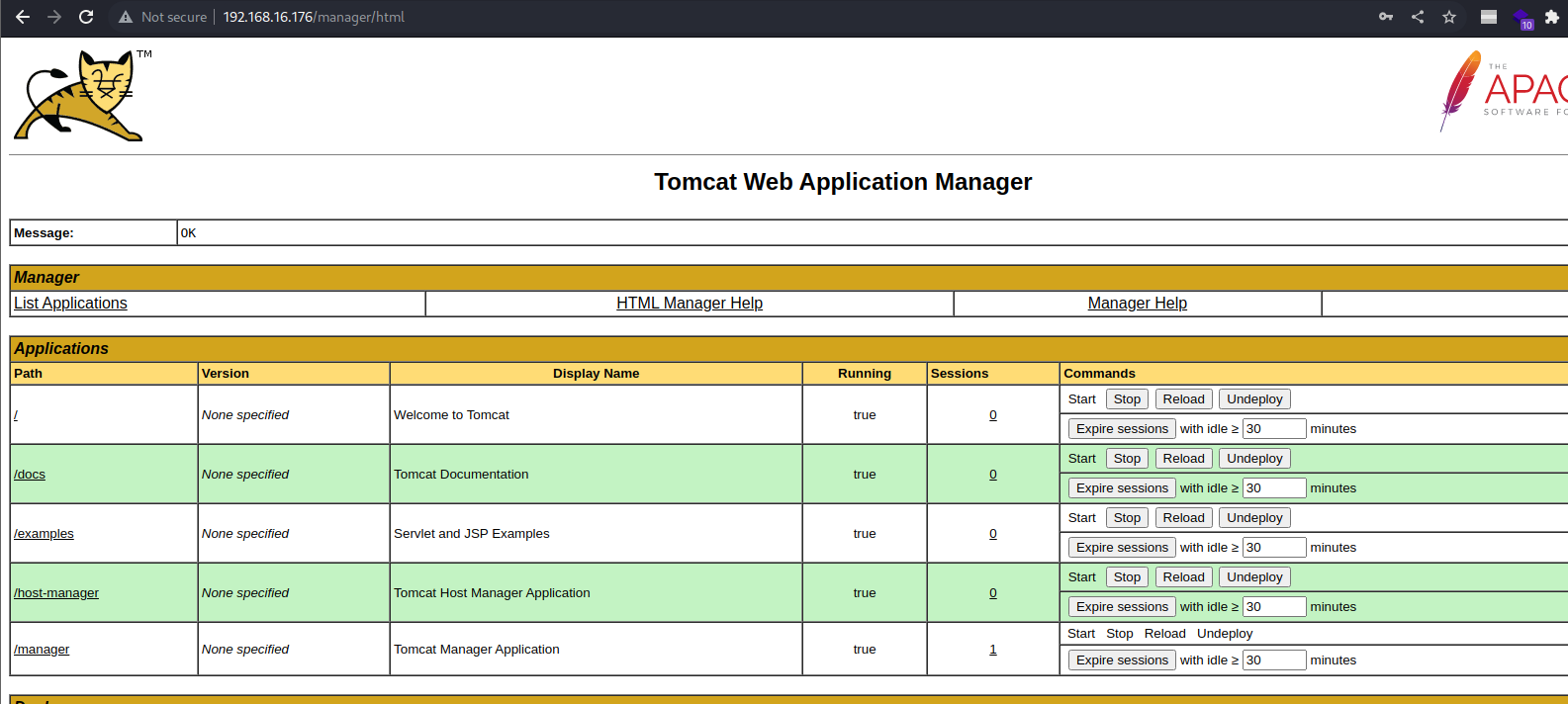
Task: Open the List Applications link
Action: [70, 304]
